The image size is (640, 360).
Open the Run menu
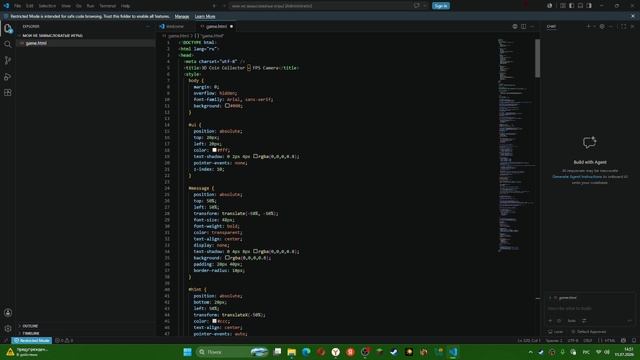pos(90,6)
